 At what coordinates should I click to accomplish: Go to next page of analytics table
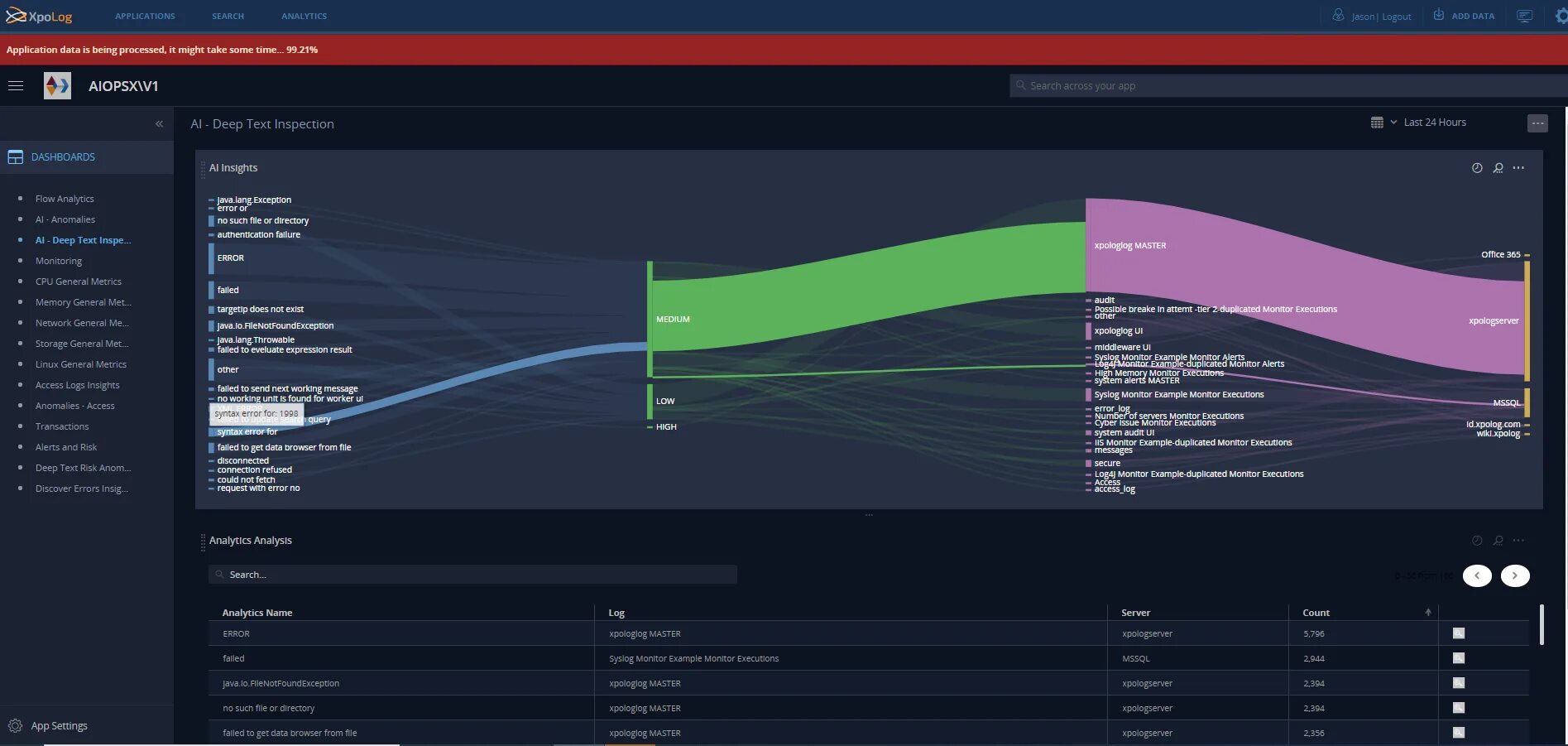pos(1515,575)
